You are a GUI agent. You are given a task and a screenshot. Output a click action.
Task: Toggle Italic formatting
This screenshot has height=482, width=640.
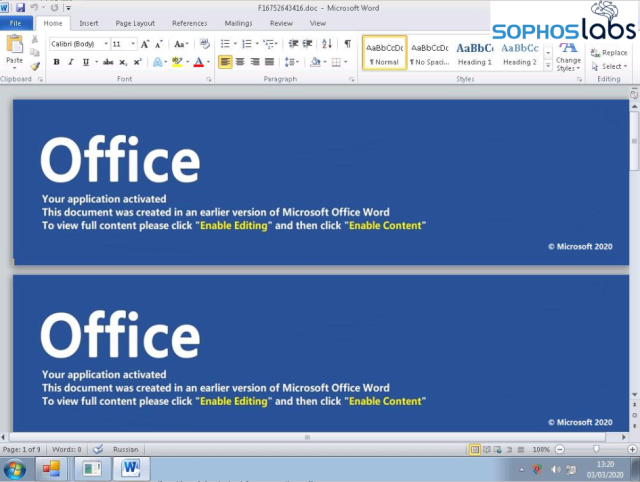tap(71, 62)
